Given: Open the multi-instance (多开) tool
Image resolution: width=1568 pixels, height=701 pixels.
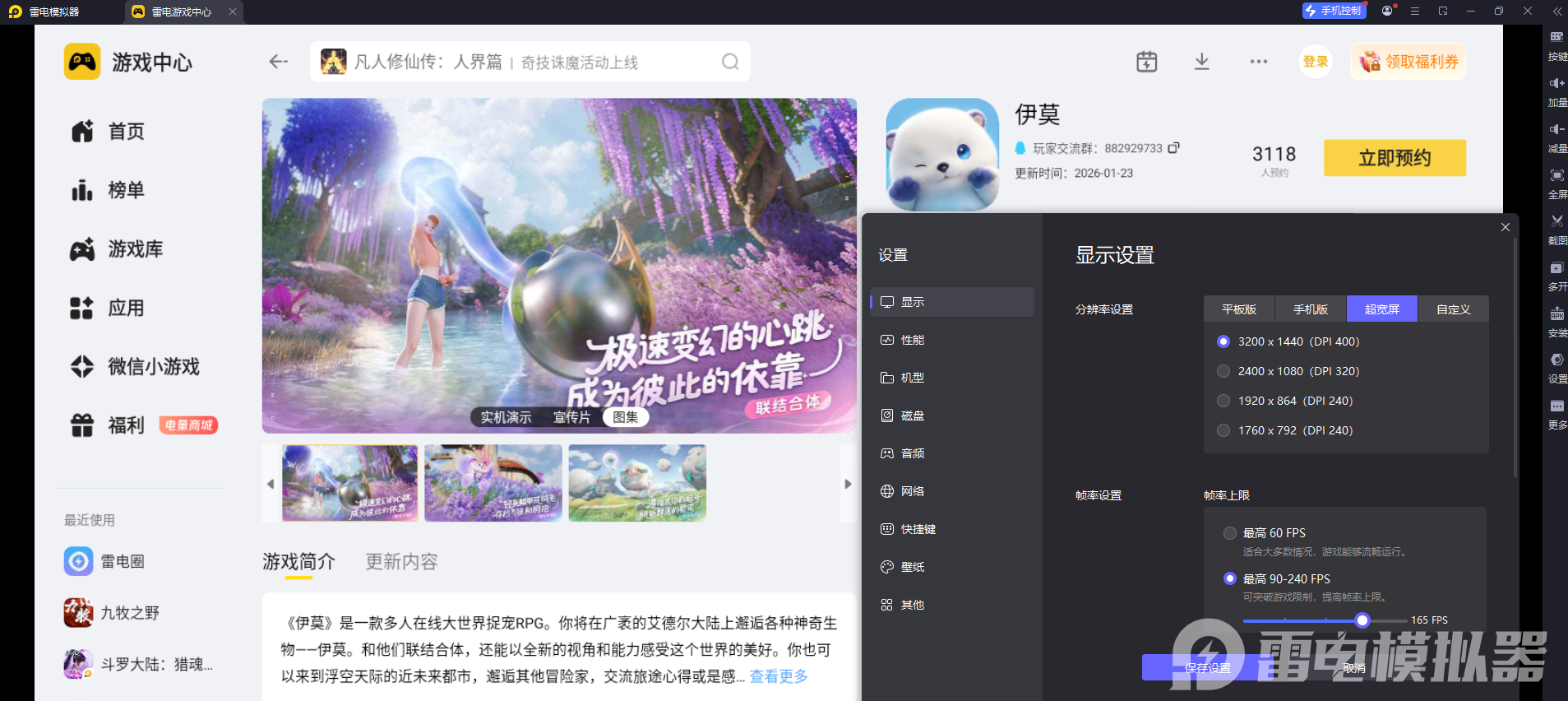Looking at the screenshot, I should pos(1556,276).
